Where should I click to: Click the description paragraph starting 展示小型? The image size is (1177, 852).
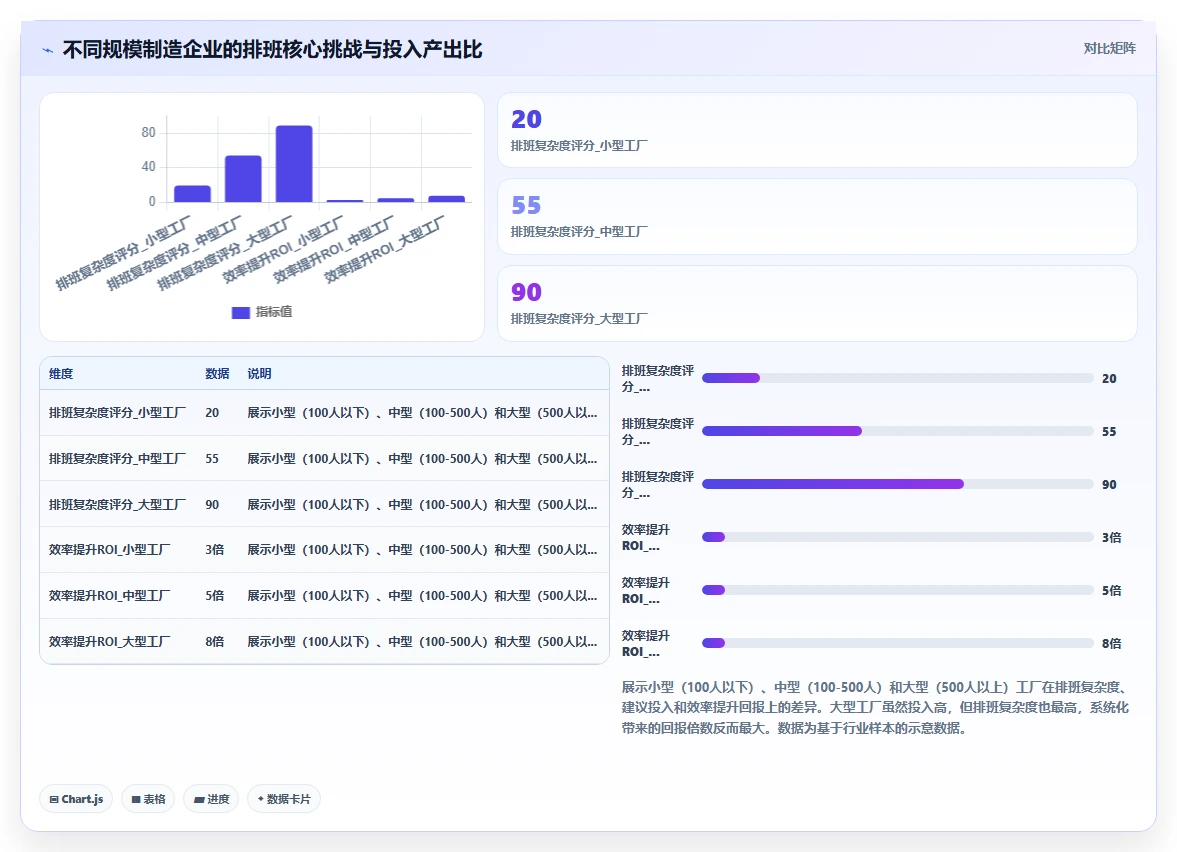[x=875, y=707]
